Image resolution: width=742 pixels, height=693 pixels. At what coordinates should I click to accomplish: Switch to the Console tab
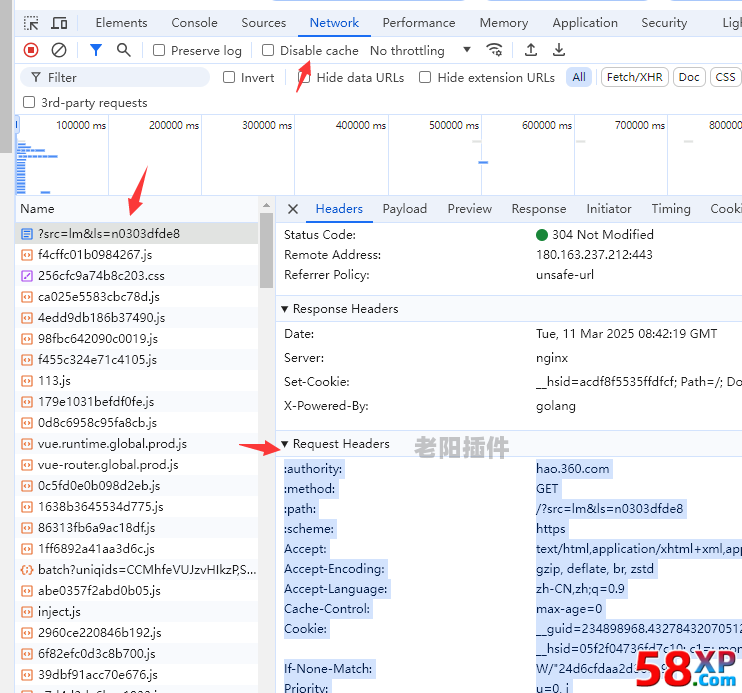pyautogui.click(x=194, y=23)
